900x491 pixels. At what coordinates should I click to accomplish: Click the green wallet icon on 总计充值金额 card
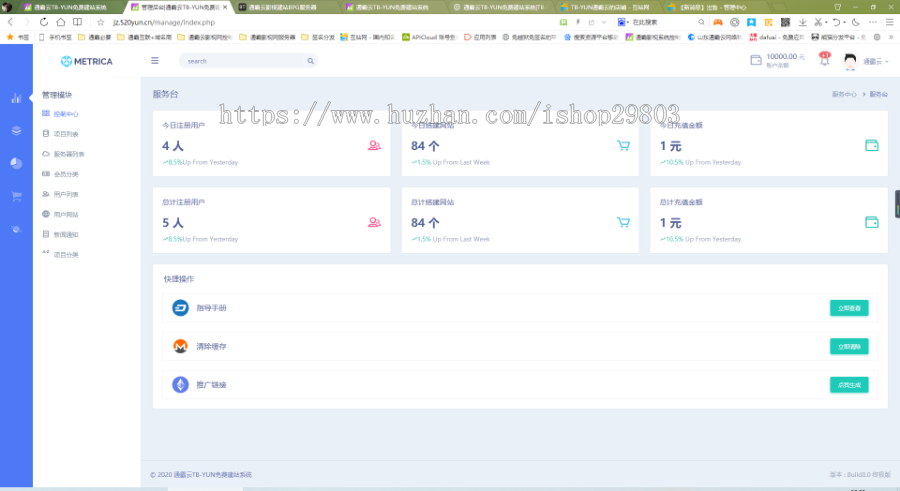pos(871,222)
